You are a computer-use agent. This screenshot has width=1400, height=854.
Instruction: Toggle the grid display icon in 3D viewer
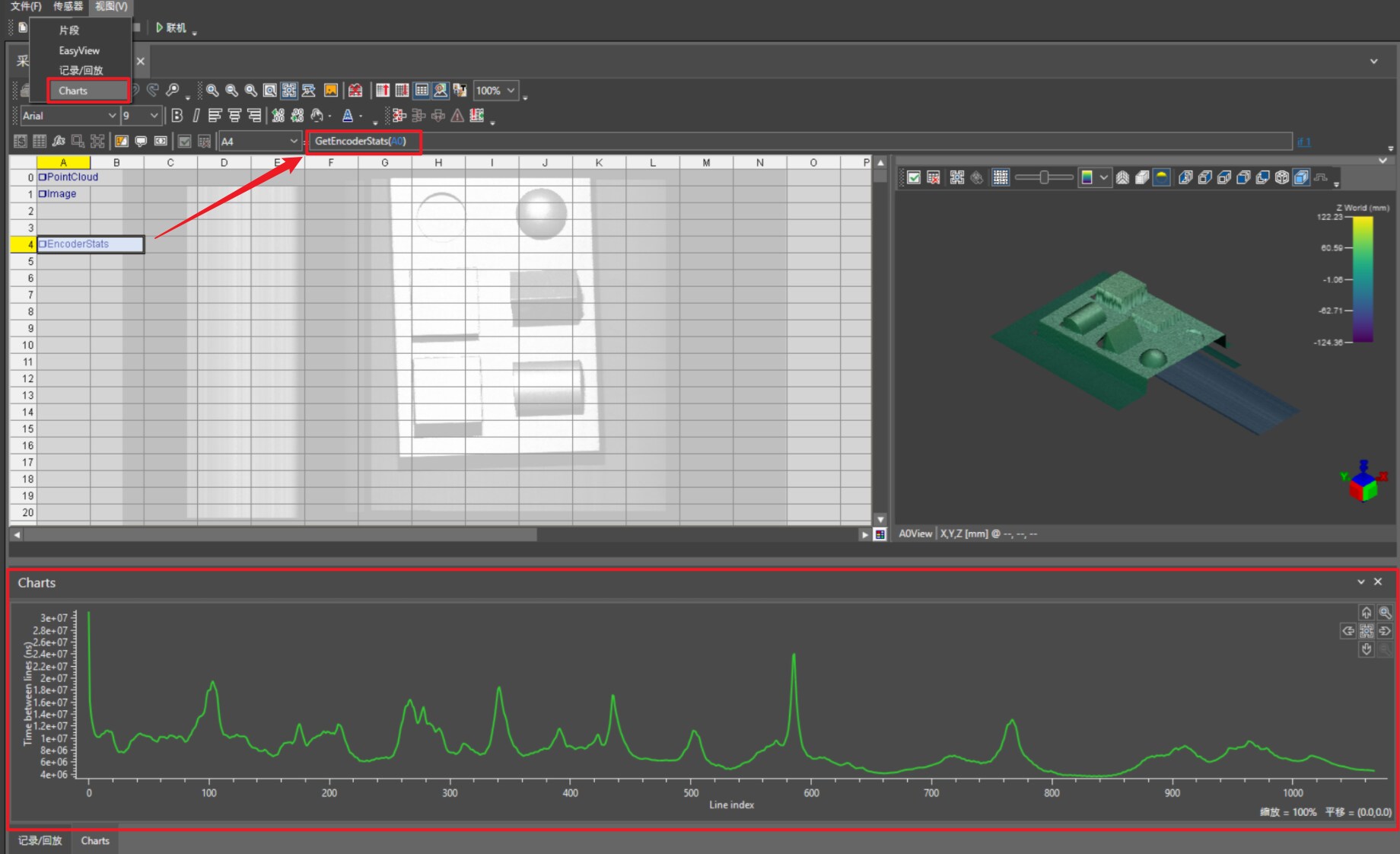click(1001, 177)
